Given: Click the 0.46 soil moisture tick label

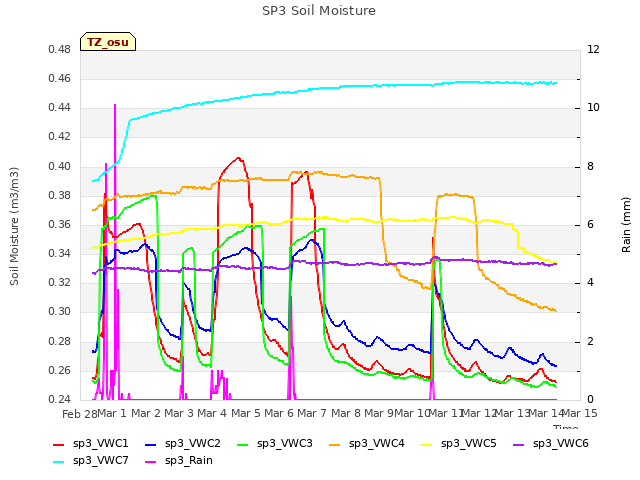Looking at the screenshot, I should (60, 78).
